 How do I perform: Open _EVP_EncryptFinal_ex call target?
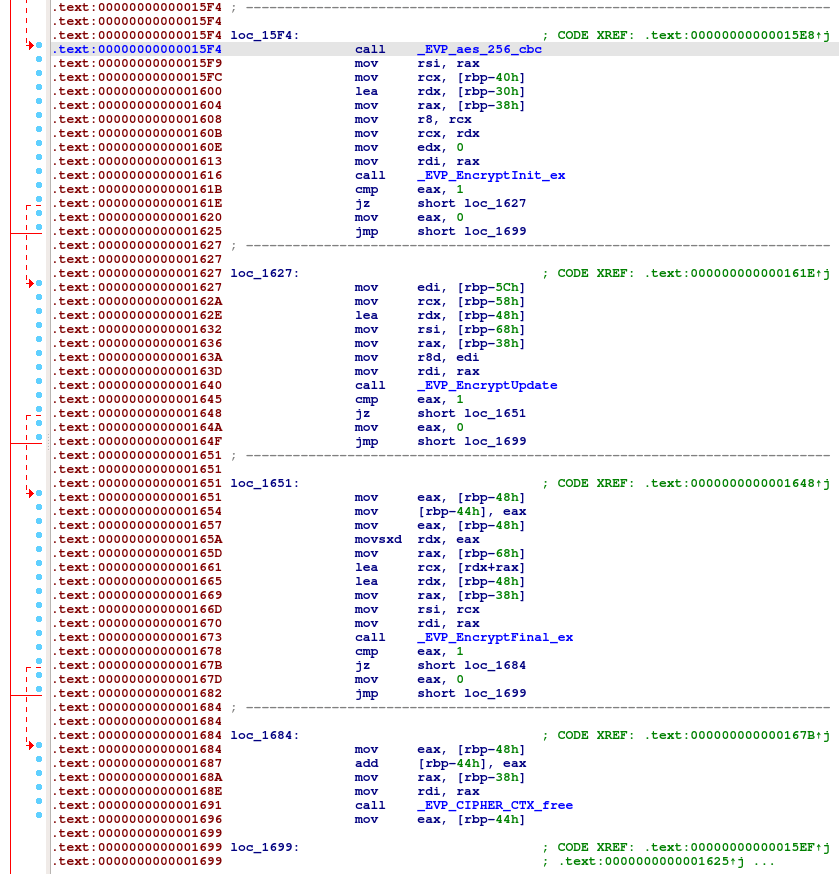pyautogui.click(x=495, y=637)
